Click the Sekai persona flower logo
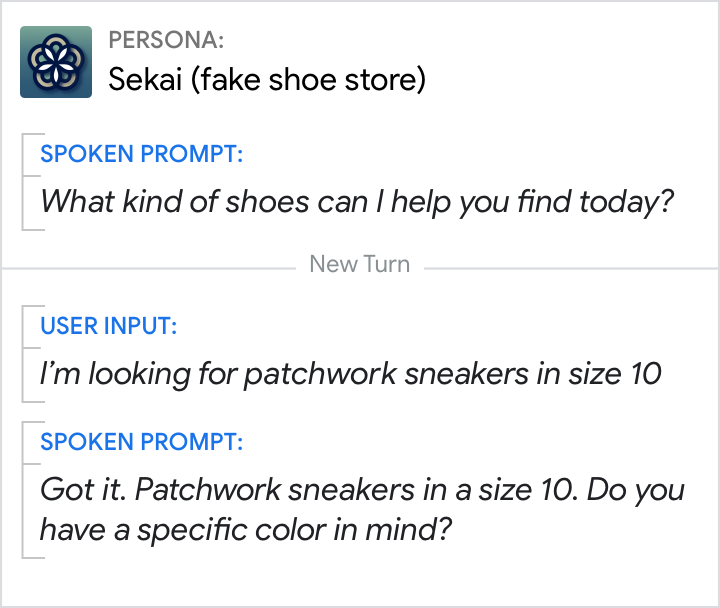This screenshot has width=720, height=608. [56, 62]
